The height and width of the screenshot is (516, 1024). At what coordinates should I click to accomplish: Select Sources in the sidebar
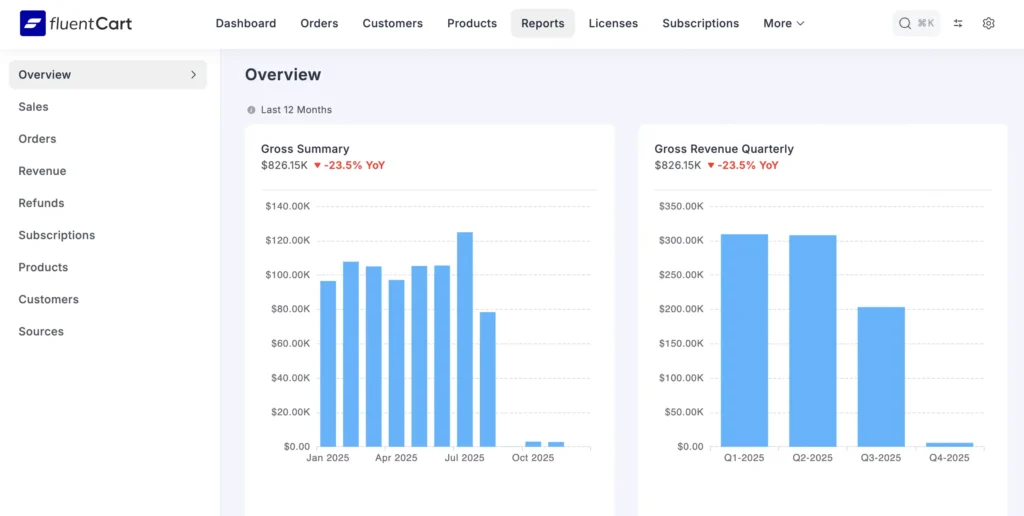point(41,332)
